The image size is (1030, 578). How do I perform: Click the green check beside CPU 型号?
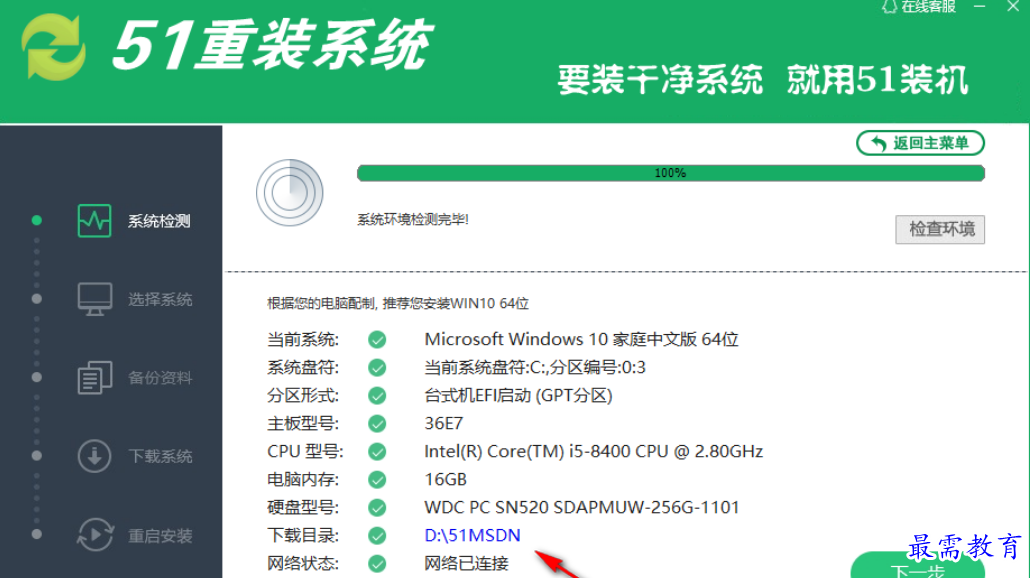point(377,452)
